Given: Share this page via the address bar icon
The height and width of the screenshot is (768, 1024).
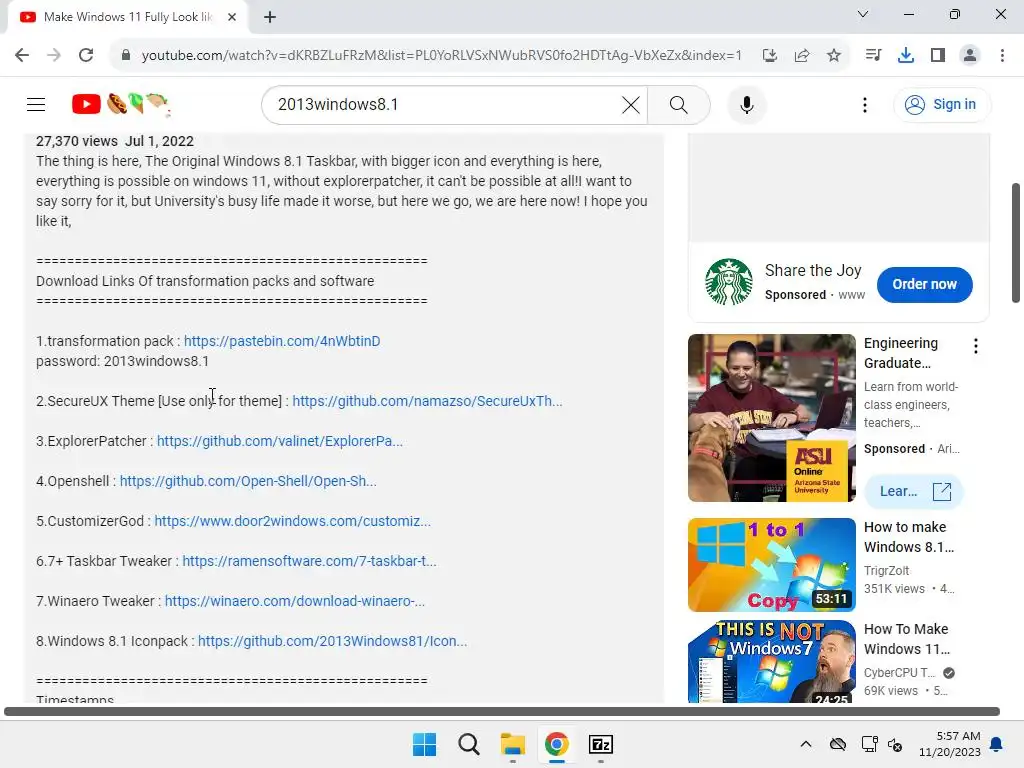Looking at the screenshot, I should point(802,55).
